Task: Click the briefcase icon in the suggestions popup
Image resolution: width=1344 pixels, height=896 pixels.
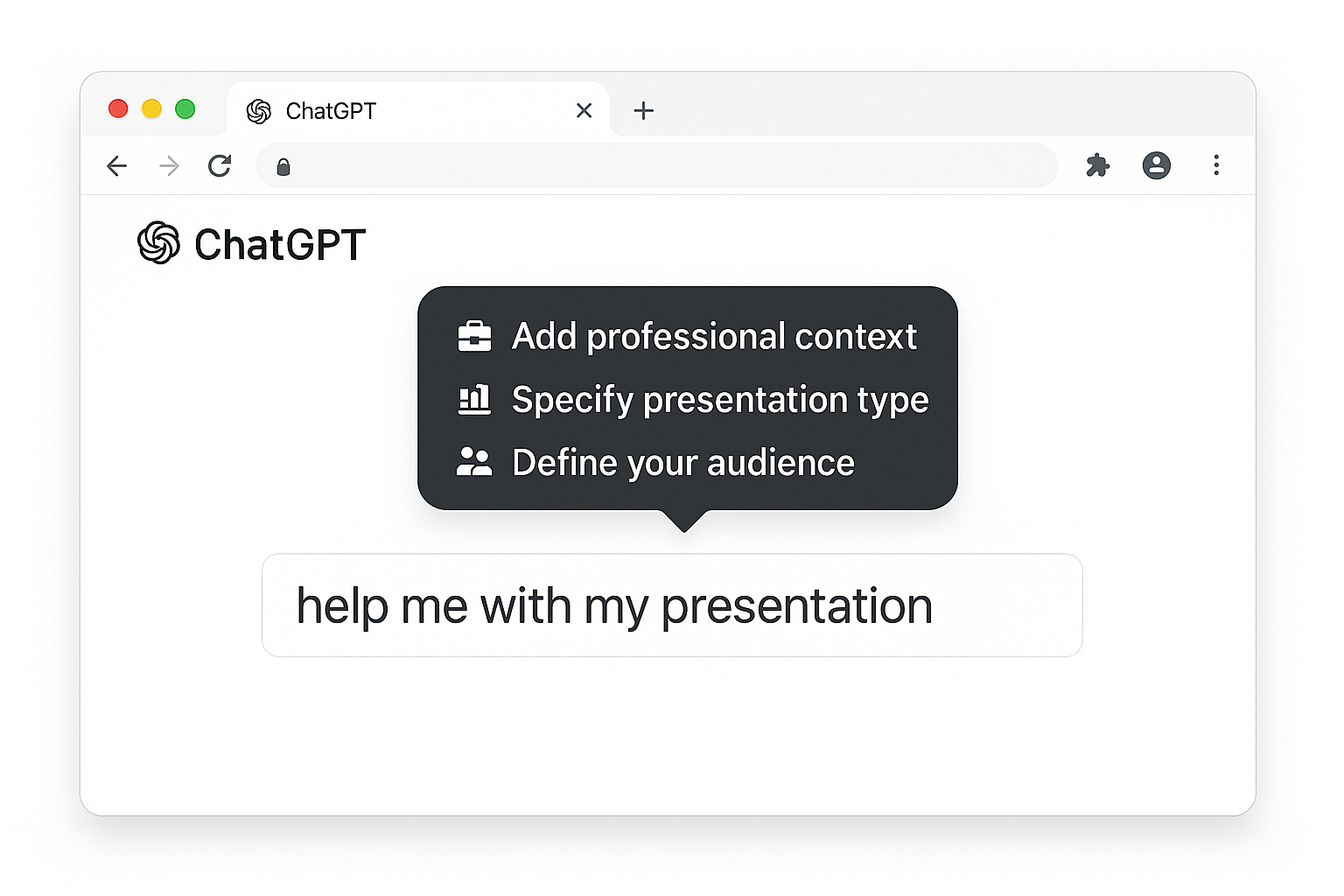Action: pos(474,337)
